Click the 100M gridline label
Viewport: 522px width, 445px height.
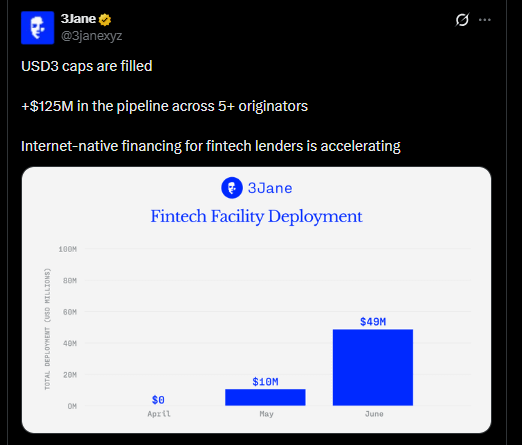(x=68, y=249)
